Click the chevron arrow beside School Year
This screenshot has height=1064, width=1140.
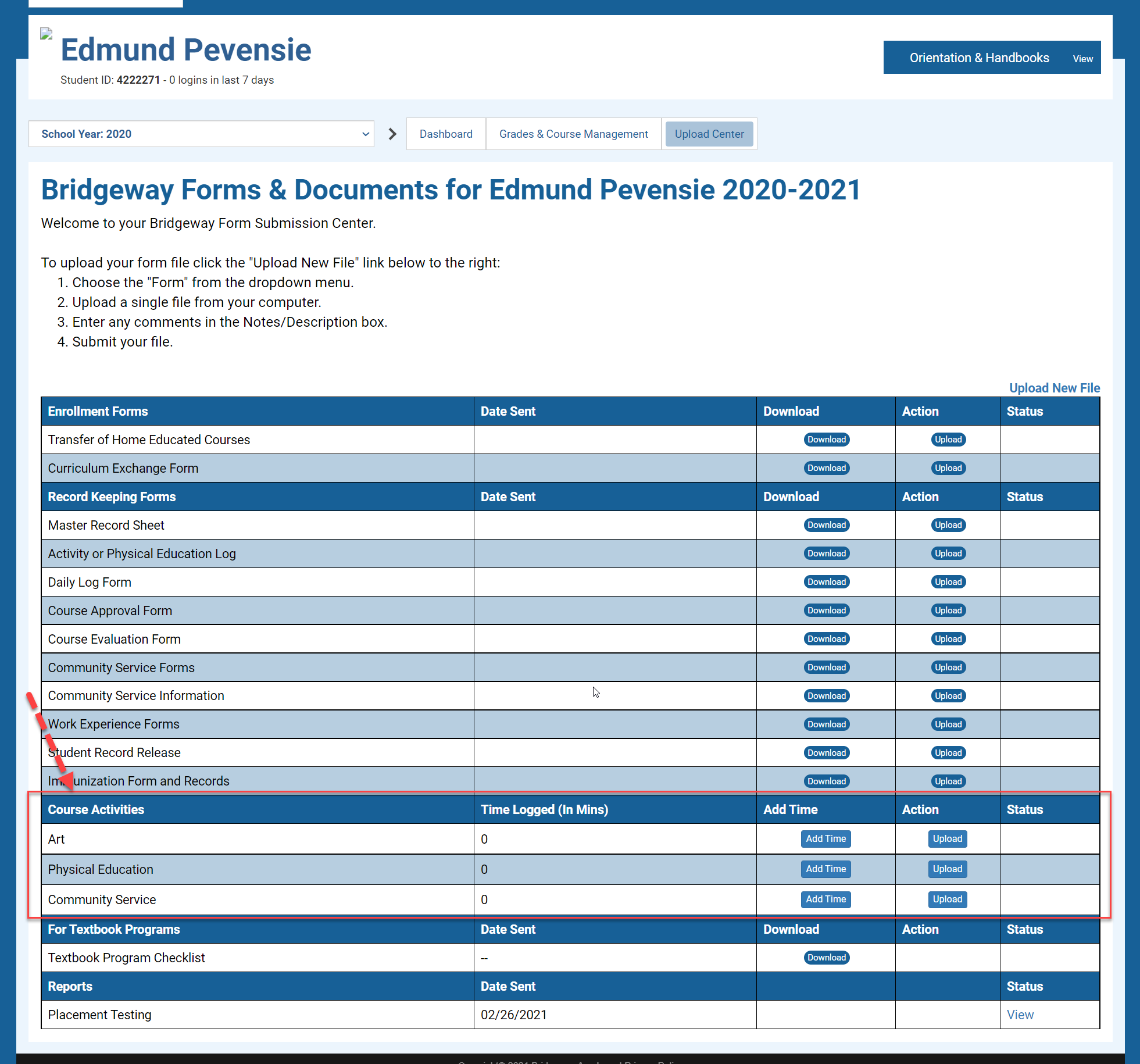(392, 134)
